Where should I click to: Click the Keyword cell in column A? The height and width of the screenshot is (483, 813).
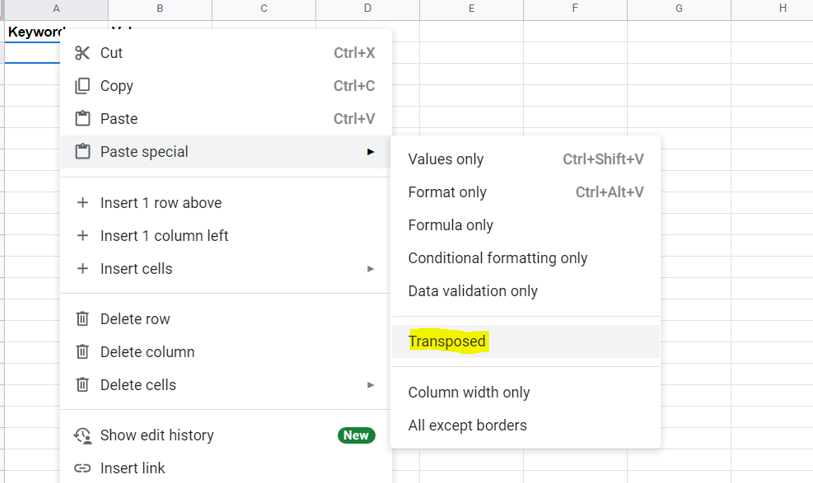(x=30, y=32)
